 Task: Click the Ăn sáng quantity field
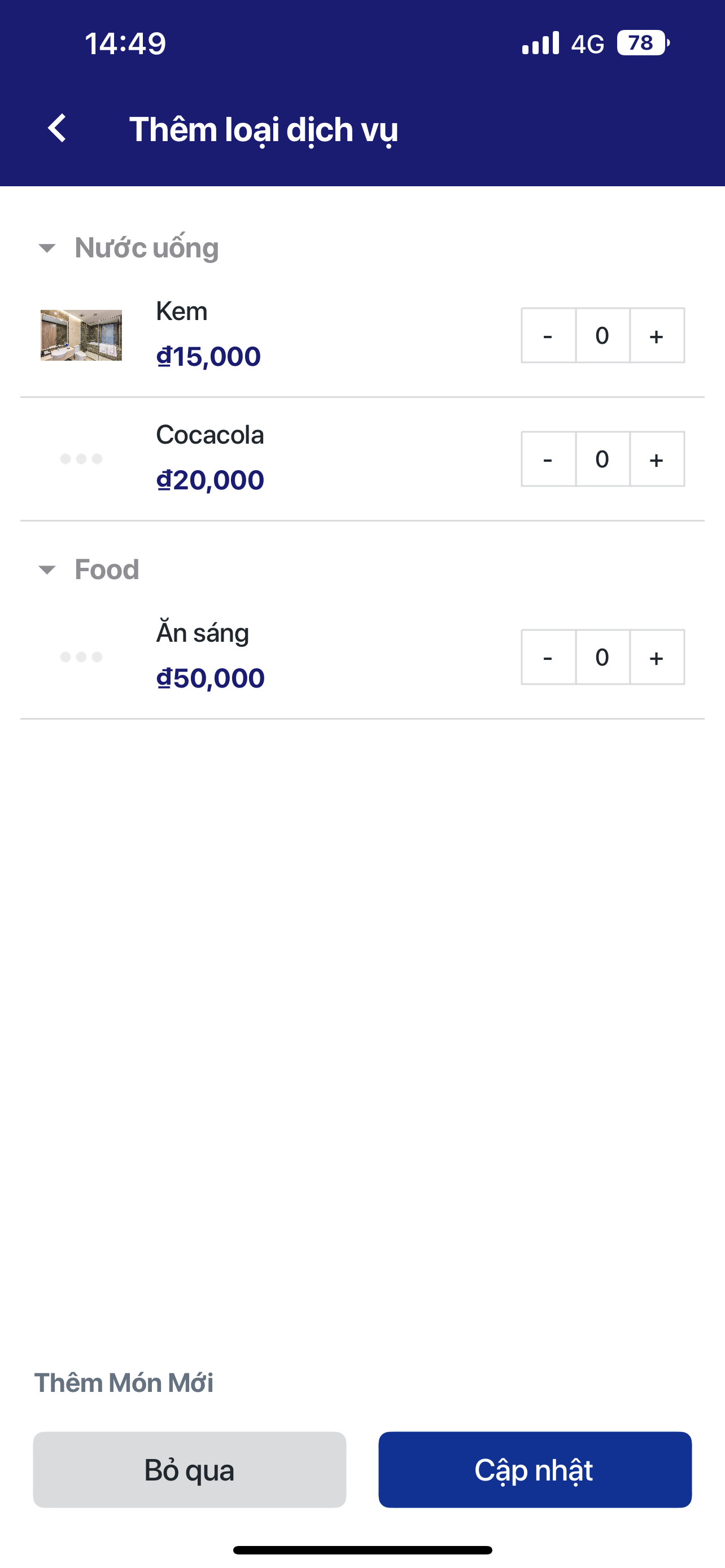[x=602, y=658]
